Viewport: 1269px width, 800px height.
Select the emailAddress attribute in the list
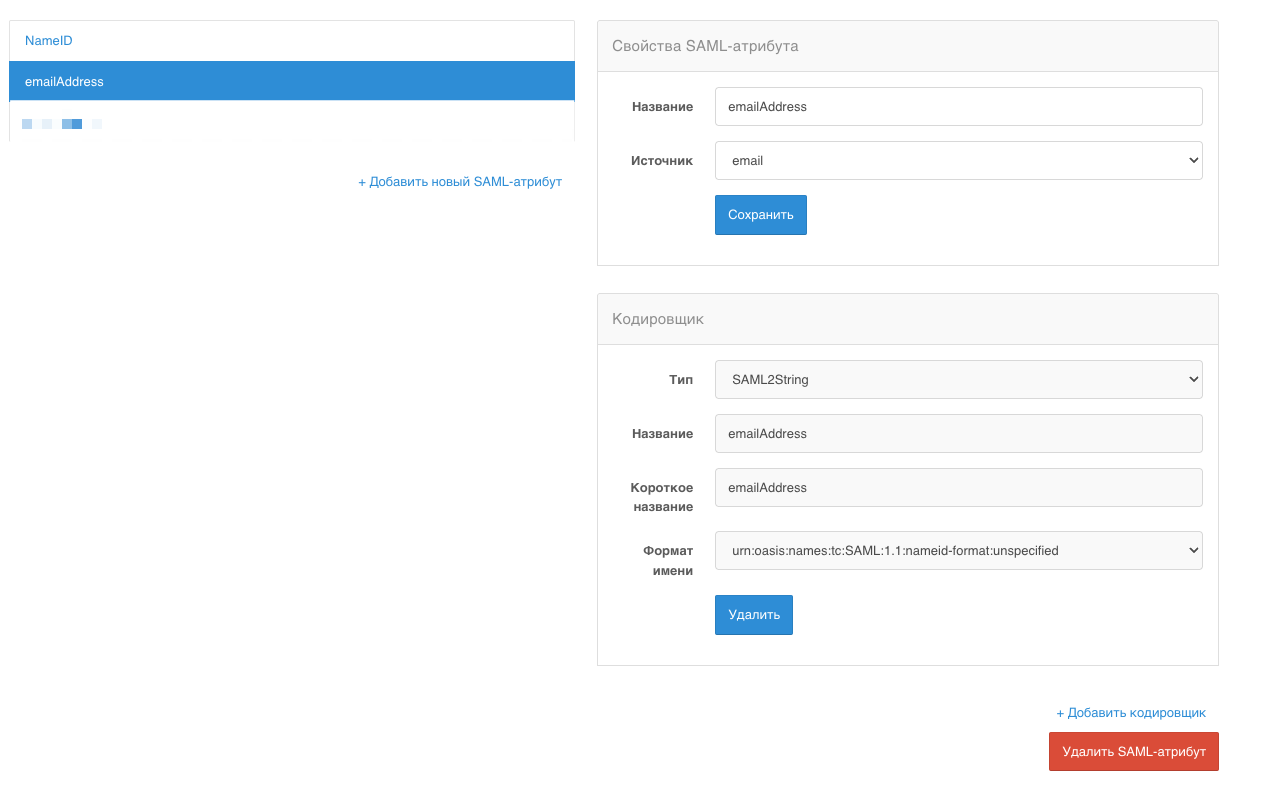click(x=62, y=81)
